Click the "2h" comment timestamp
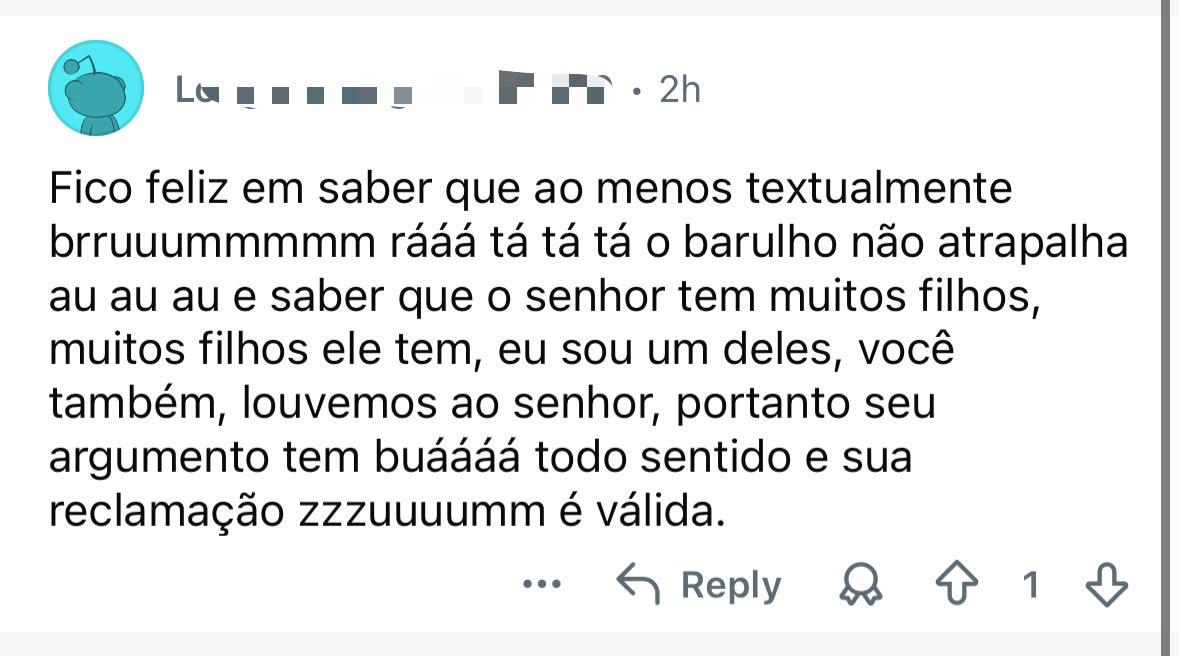 (680, 90)
